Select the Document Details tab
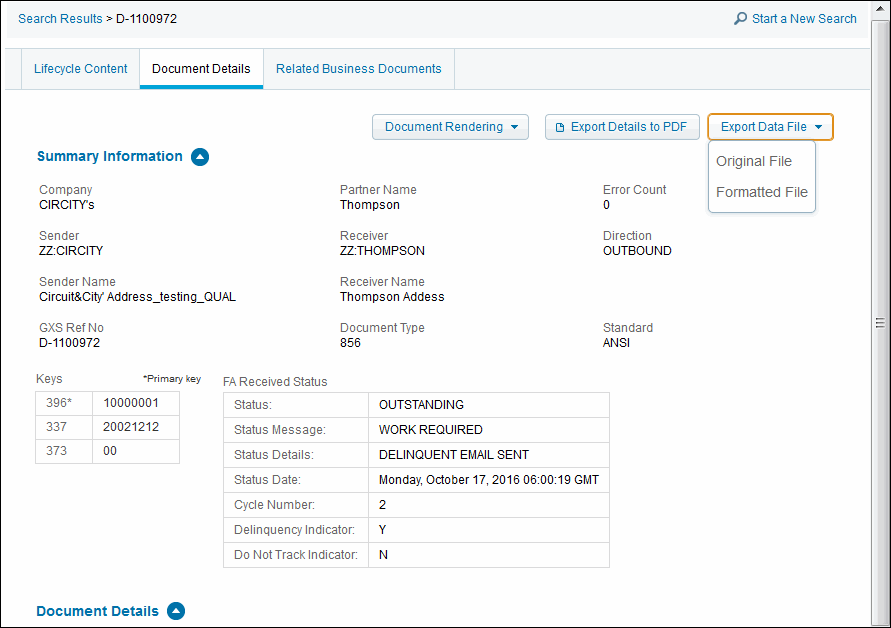 [201, 69]
